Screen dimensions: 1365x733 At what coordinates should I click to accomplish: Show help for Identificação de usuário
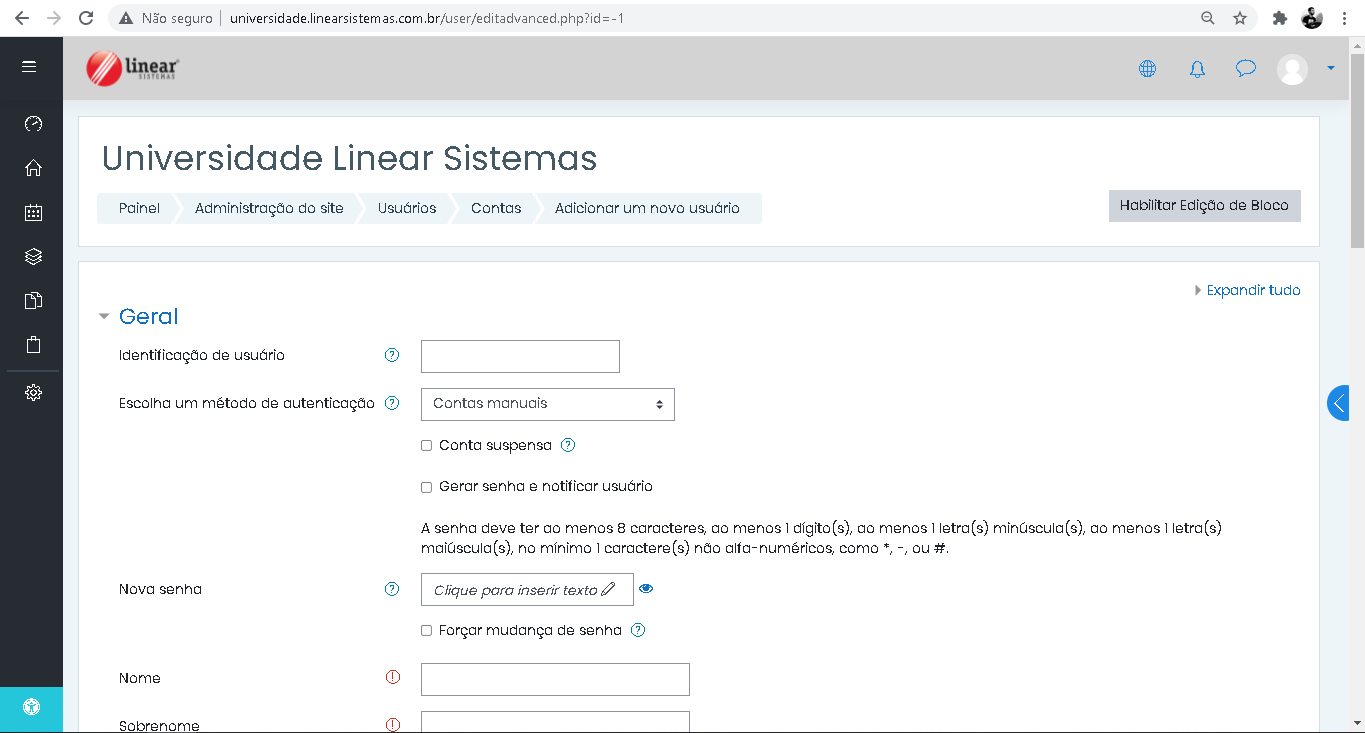[392, 355]
